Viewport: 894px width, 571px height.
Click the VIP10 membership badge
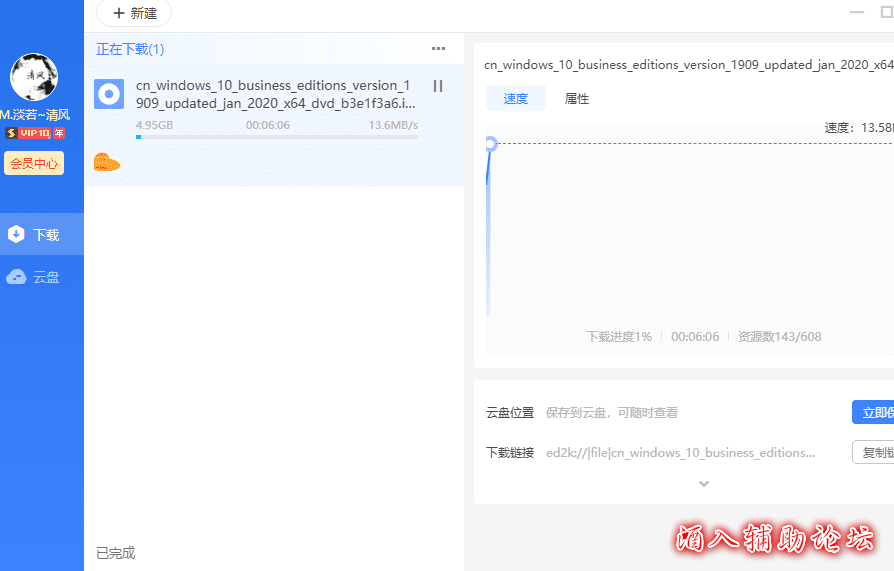click(36, 133)
